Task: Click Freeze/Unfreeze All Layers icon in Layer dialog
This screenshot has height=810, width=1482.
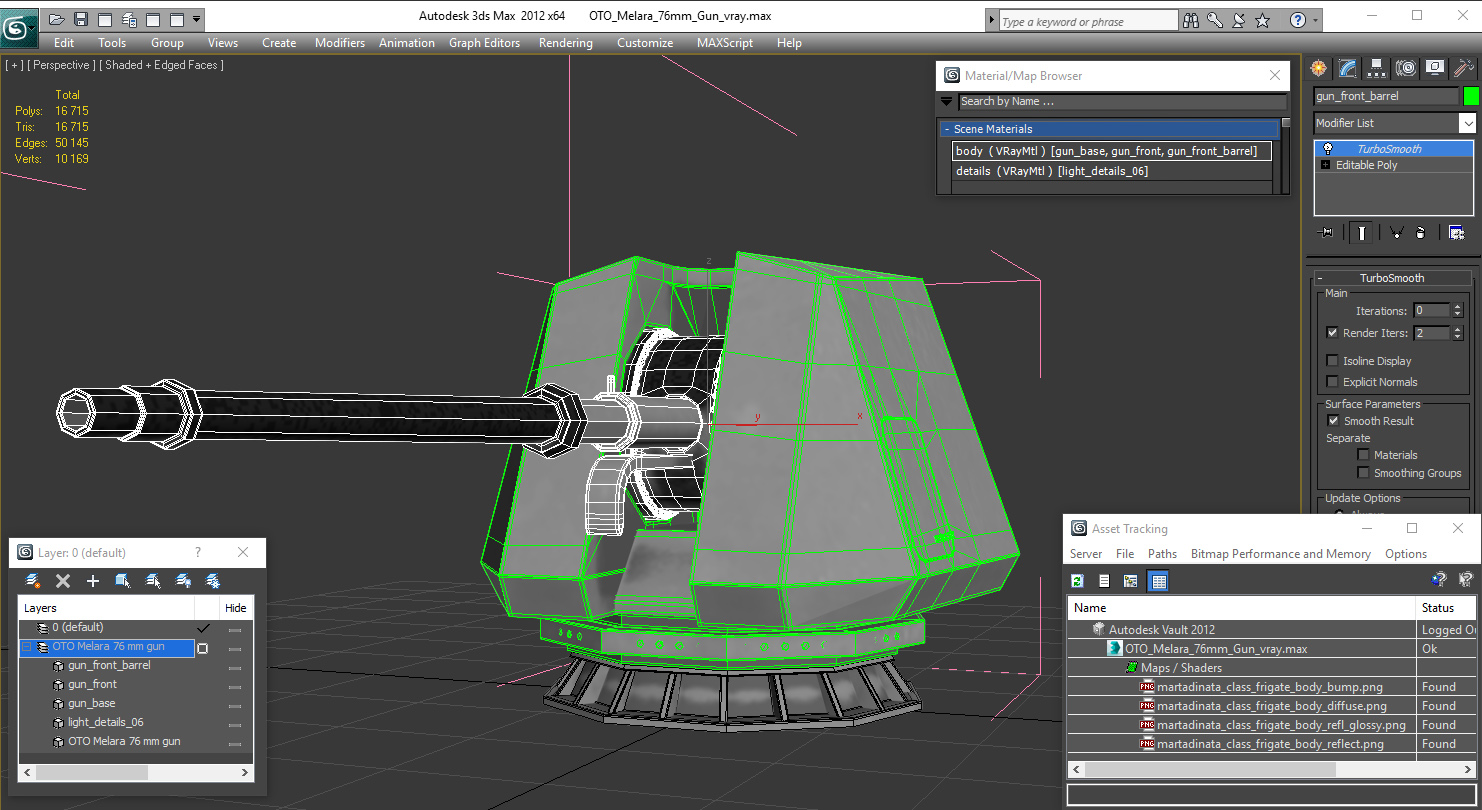Action: pos(213,580)
